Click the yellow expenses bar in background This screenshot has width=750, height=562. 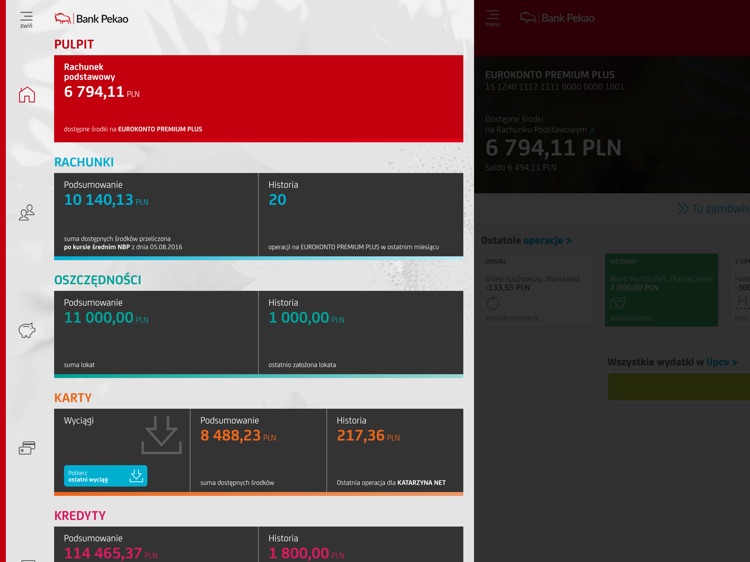pyautogui.click(x=679, y=386)
